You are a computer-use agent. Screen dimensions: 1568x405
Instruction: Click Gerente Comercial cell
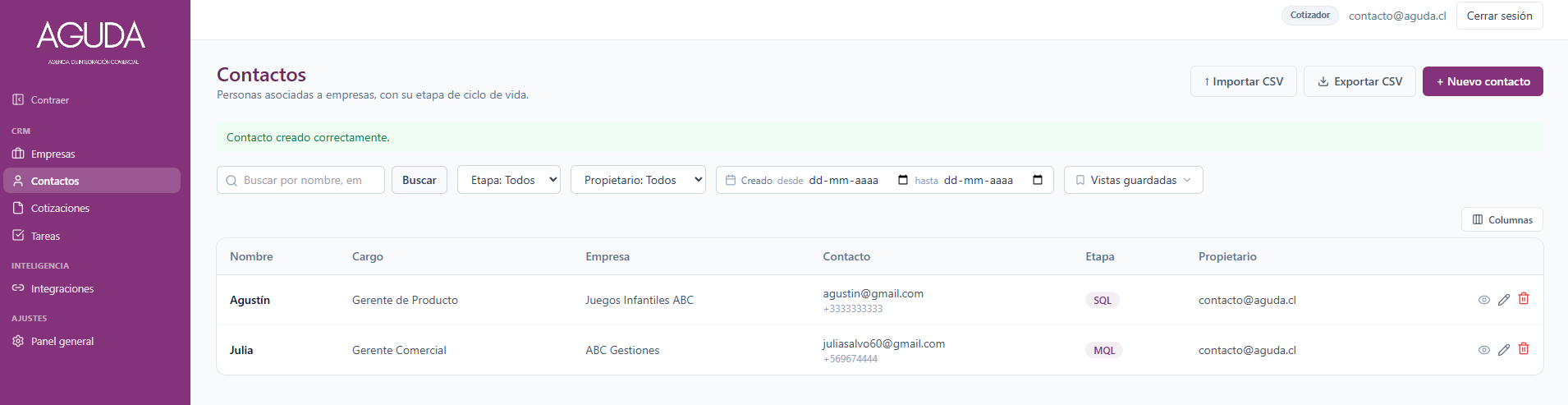[x=399, y=350]
